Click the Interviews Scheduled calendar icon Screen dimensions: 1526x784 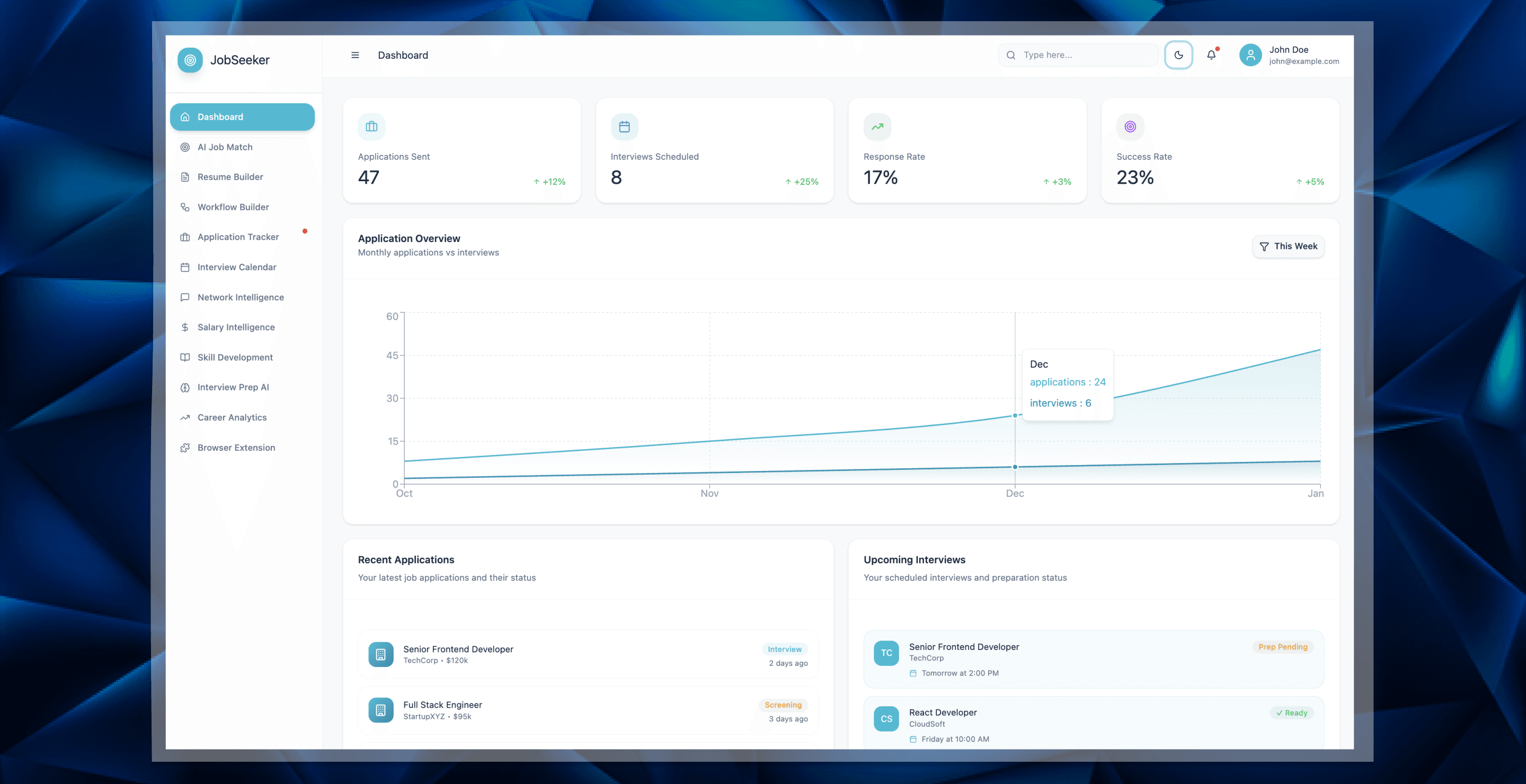coord(624,127)
